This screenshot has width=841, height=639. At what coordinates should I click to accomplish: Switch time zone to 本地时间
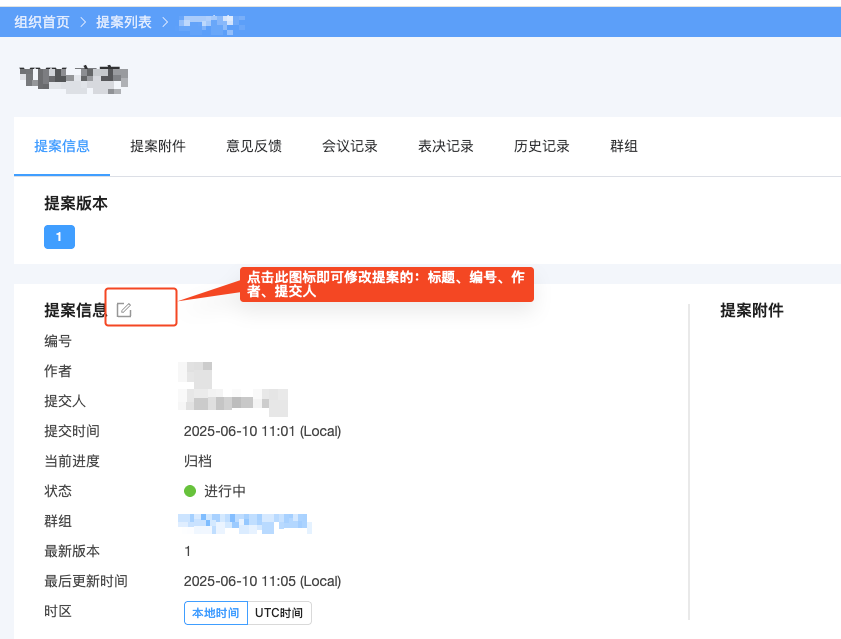coord(215,613)
